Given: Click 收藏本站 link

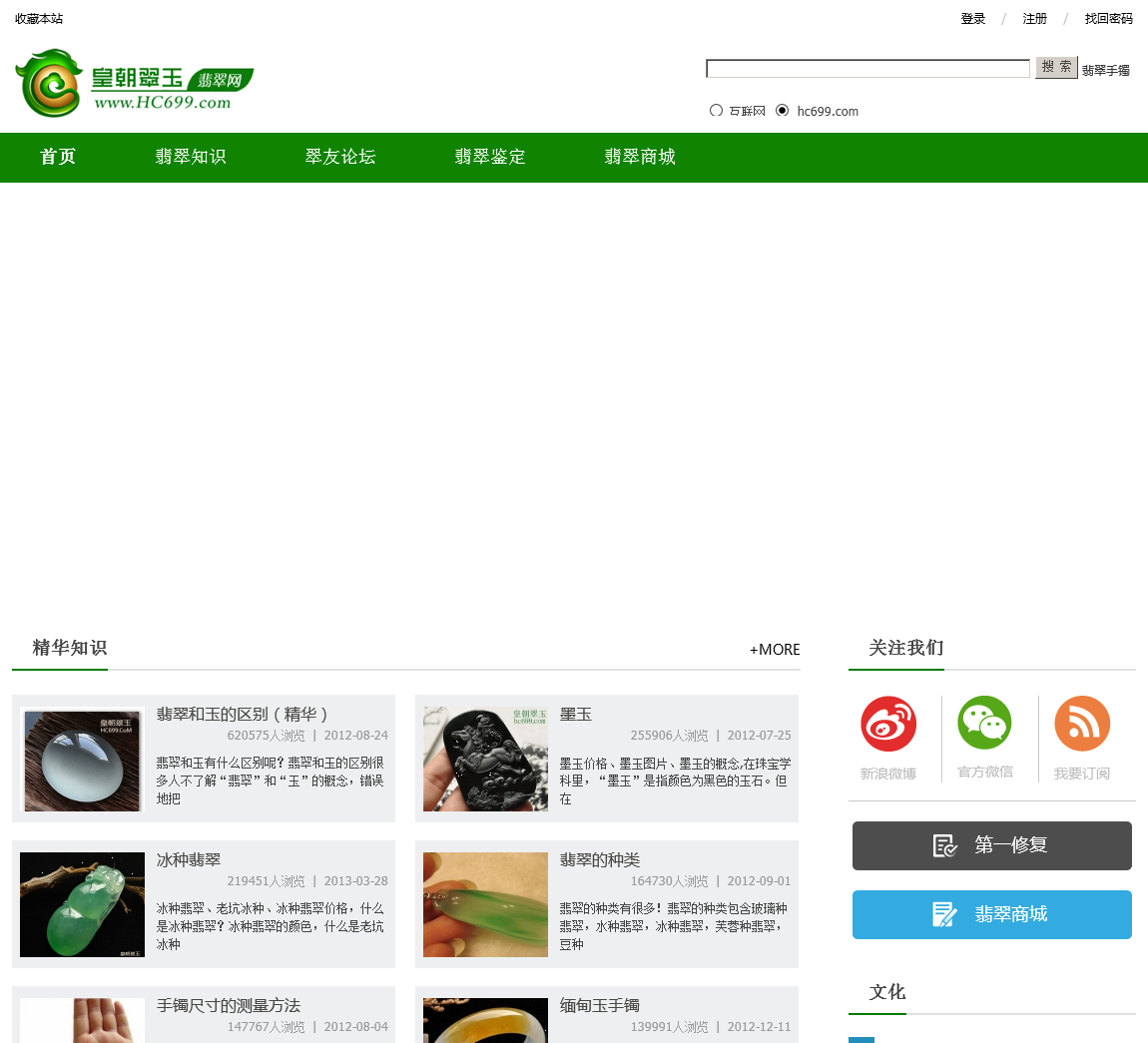Looking at the screenshot, I should pyautogui.click(x=39, y=19).
